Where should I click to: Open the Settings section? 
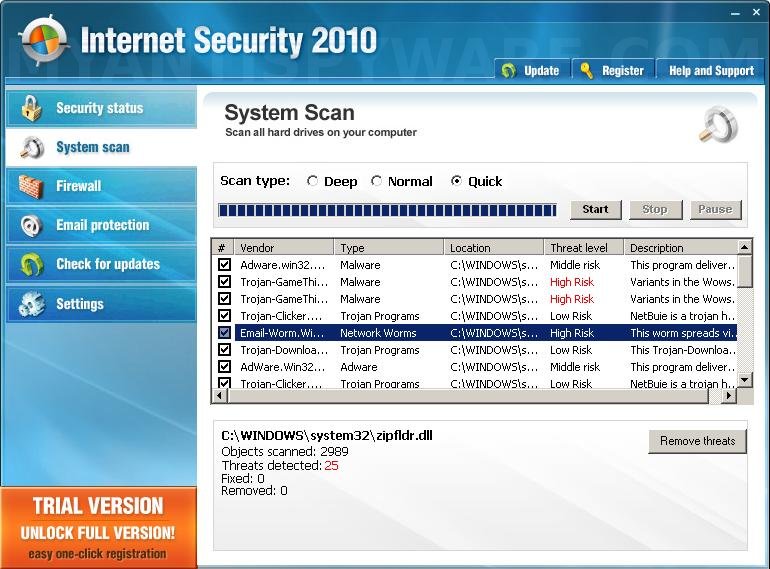coord(102,303)
